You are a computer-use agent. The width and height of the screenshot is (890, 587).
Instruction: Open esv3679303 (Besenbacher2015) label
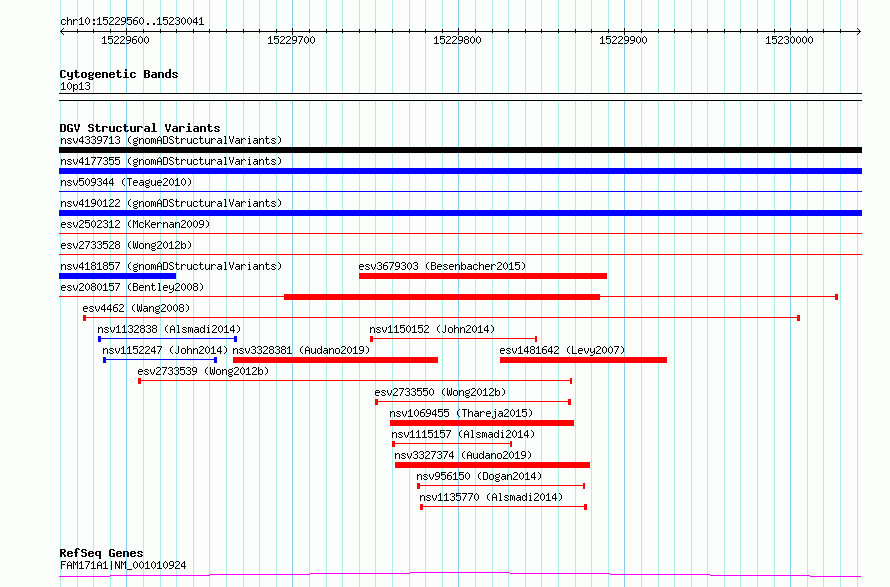[x=442, y=266]
